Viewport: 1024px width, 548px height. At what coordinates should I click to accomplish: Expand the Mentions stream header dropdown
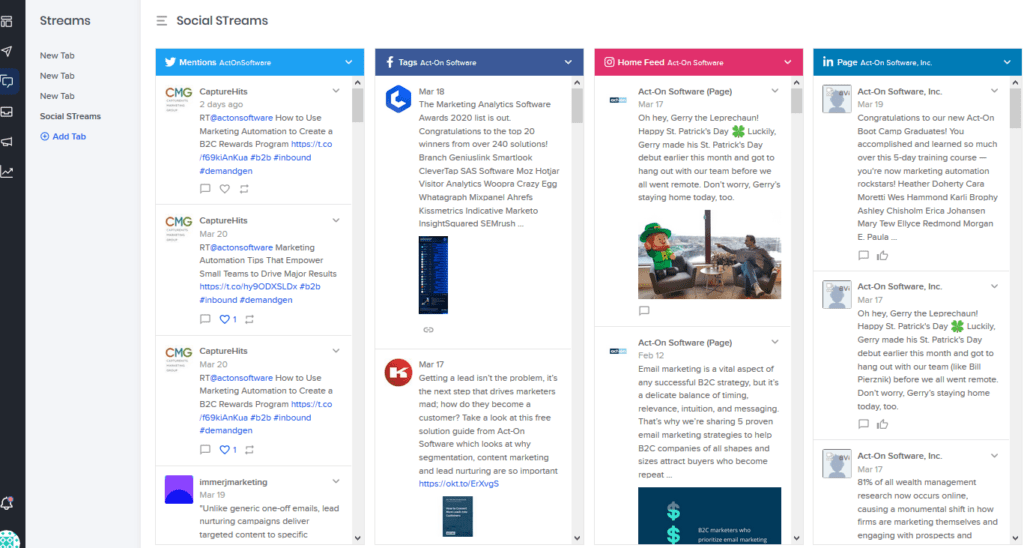click(x=349, y=62)
